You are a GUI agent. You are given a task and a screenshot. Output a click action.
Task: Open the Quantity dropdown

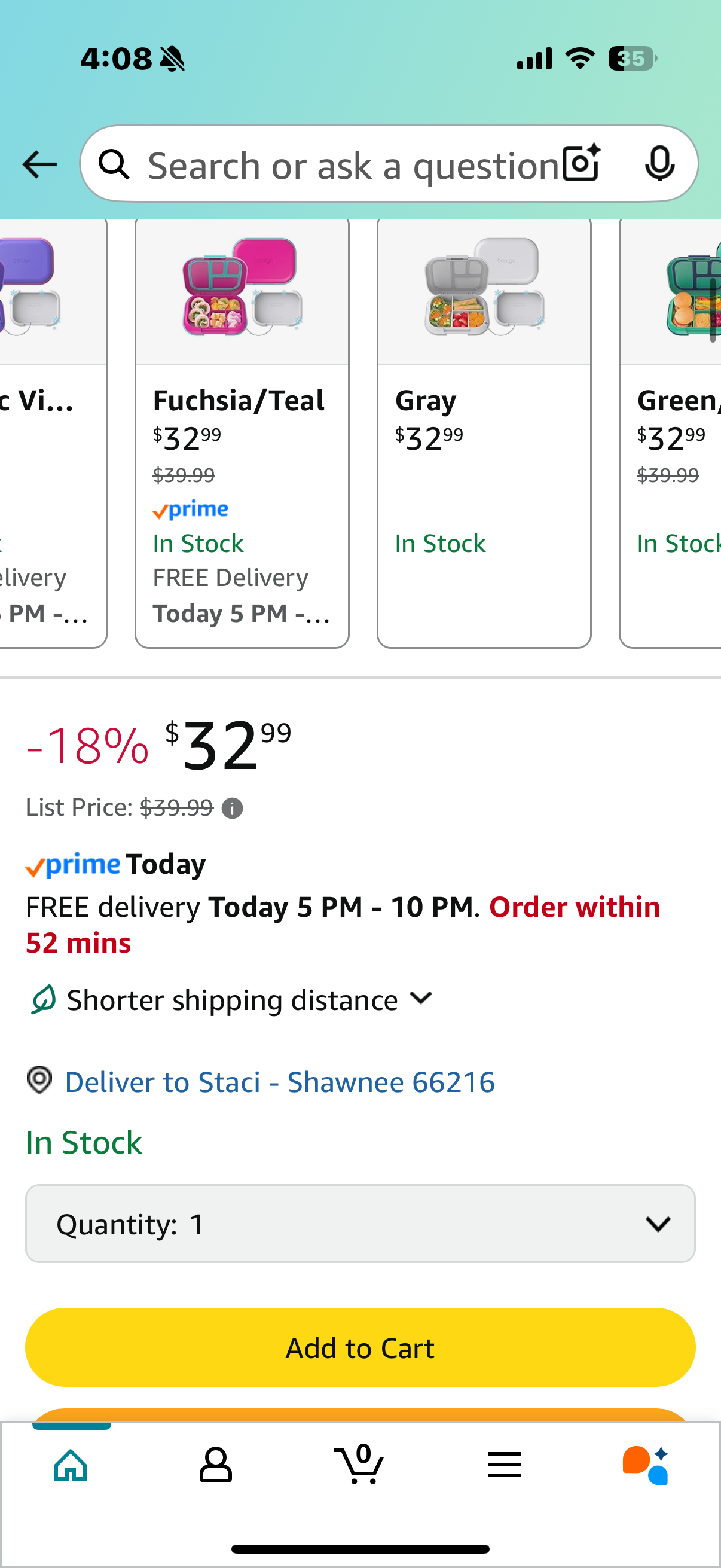[360, 1224]
